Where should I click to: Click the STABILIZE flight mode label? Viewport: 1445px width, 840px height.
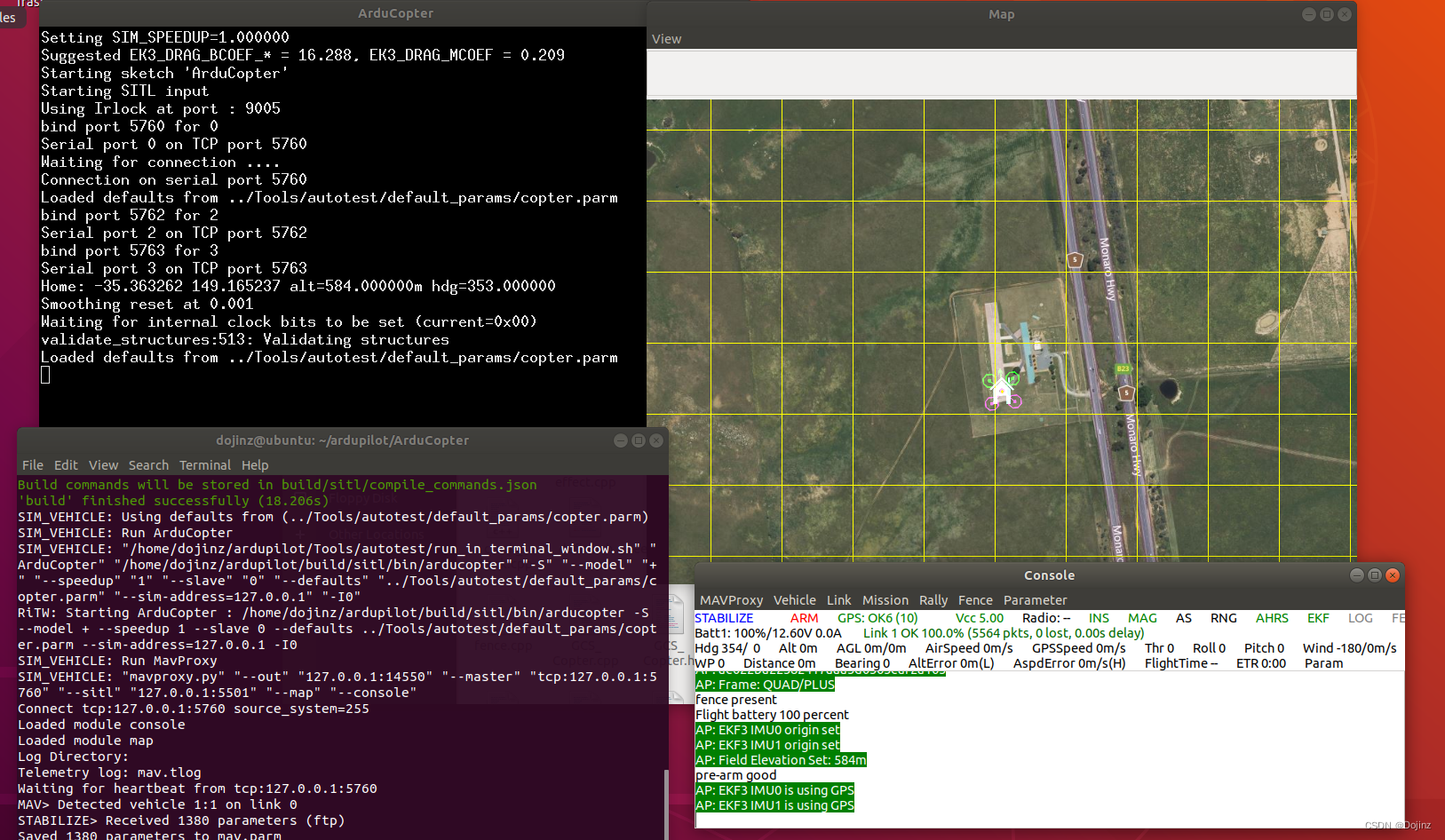tap(724, 617)
